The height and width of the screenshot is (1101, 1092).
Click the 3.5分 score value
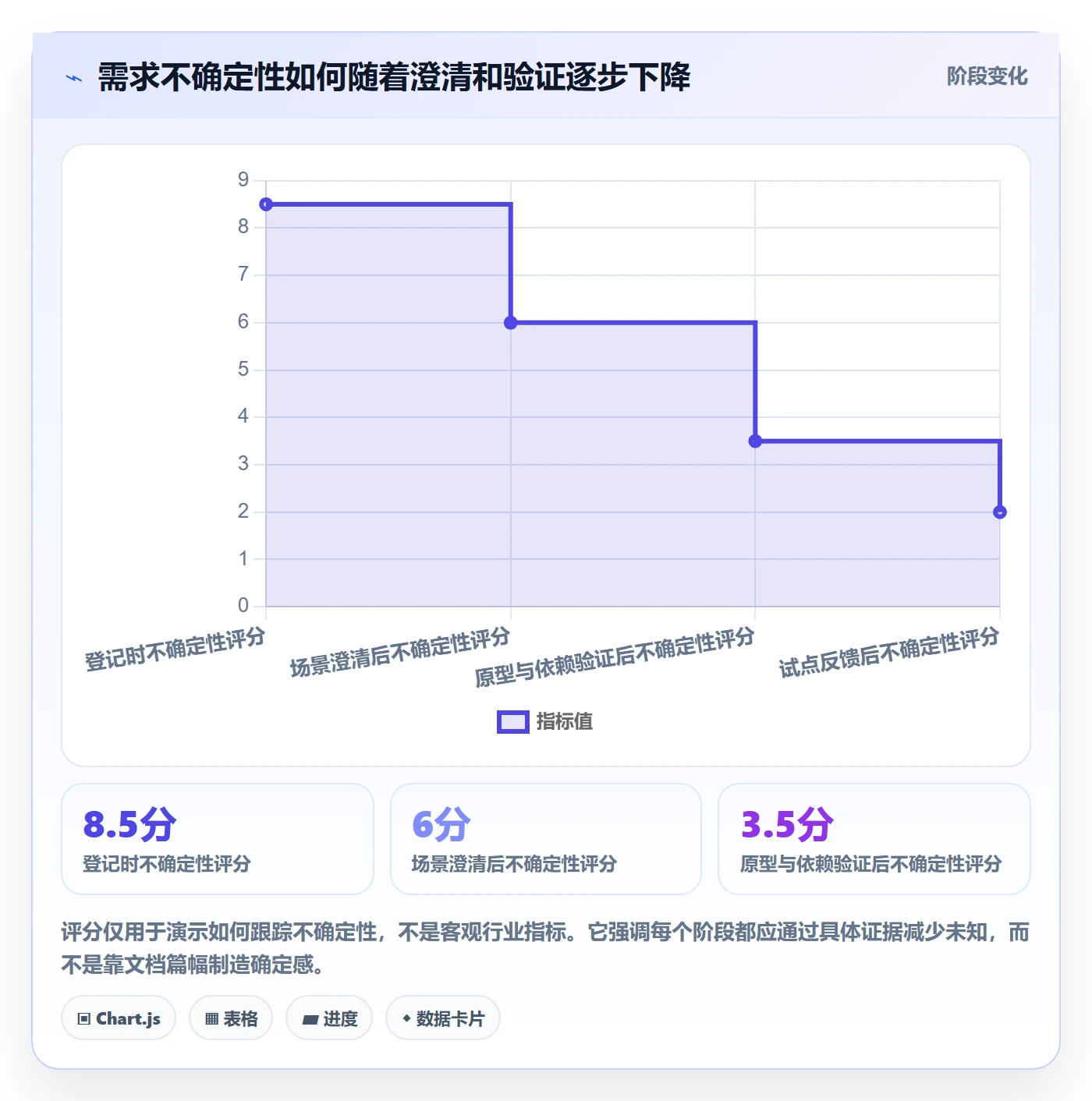787,825
